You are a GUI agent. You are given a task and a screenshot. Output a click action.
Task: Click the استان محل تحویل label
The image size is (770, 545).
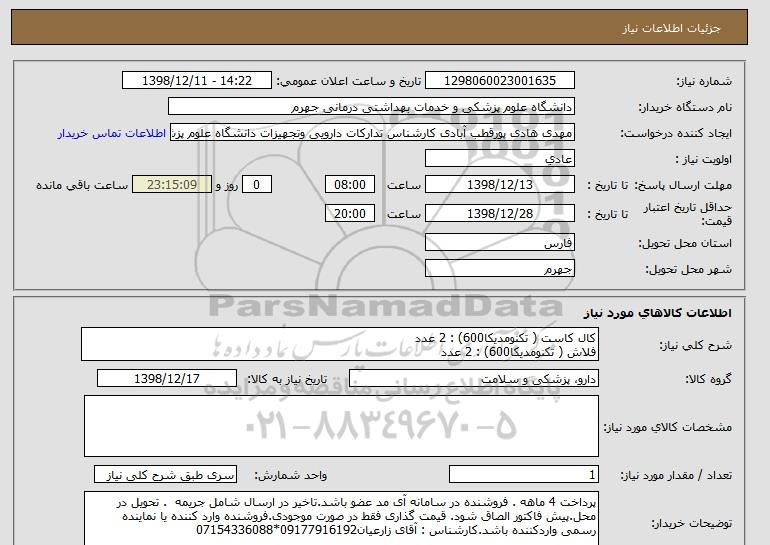click(685, 243)
